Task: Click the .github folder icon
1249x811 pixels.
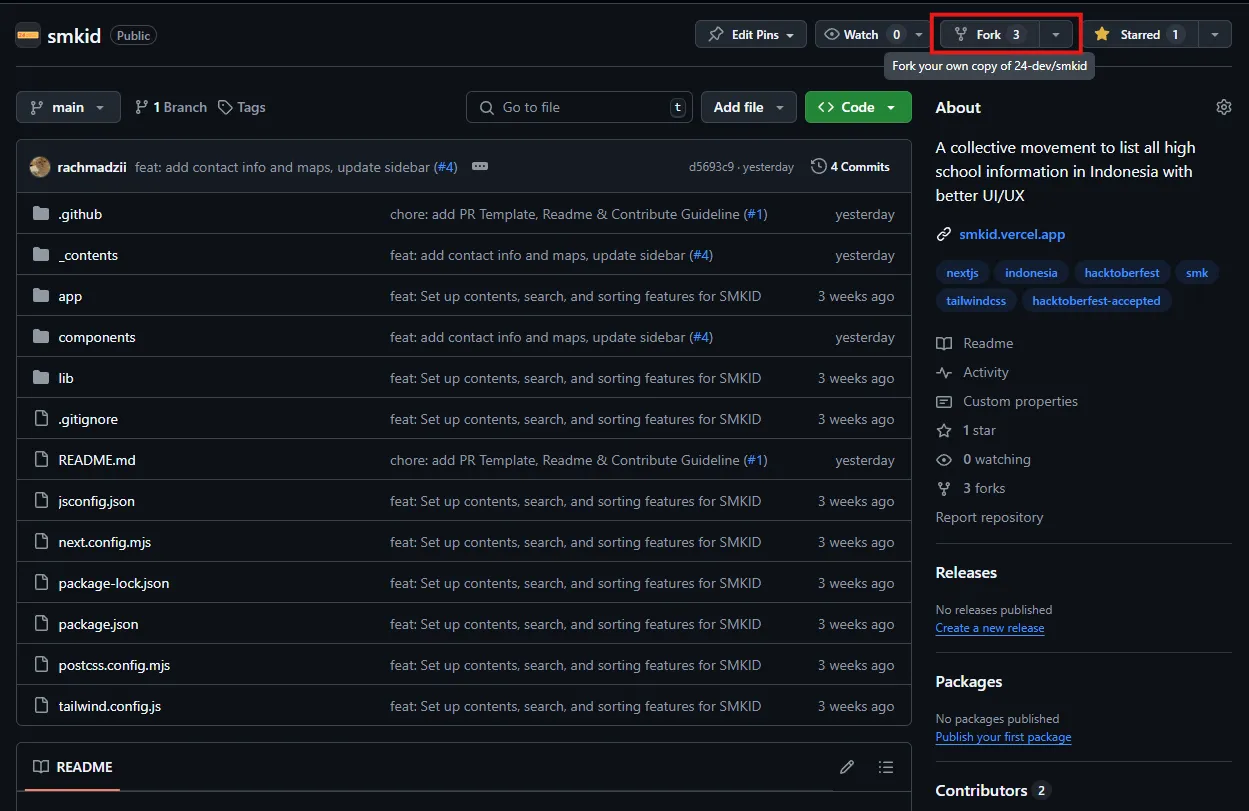Action: point(41,214)
